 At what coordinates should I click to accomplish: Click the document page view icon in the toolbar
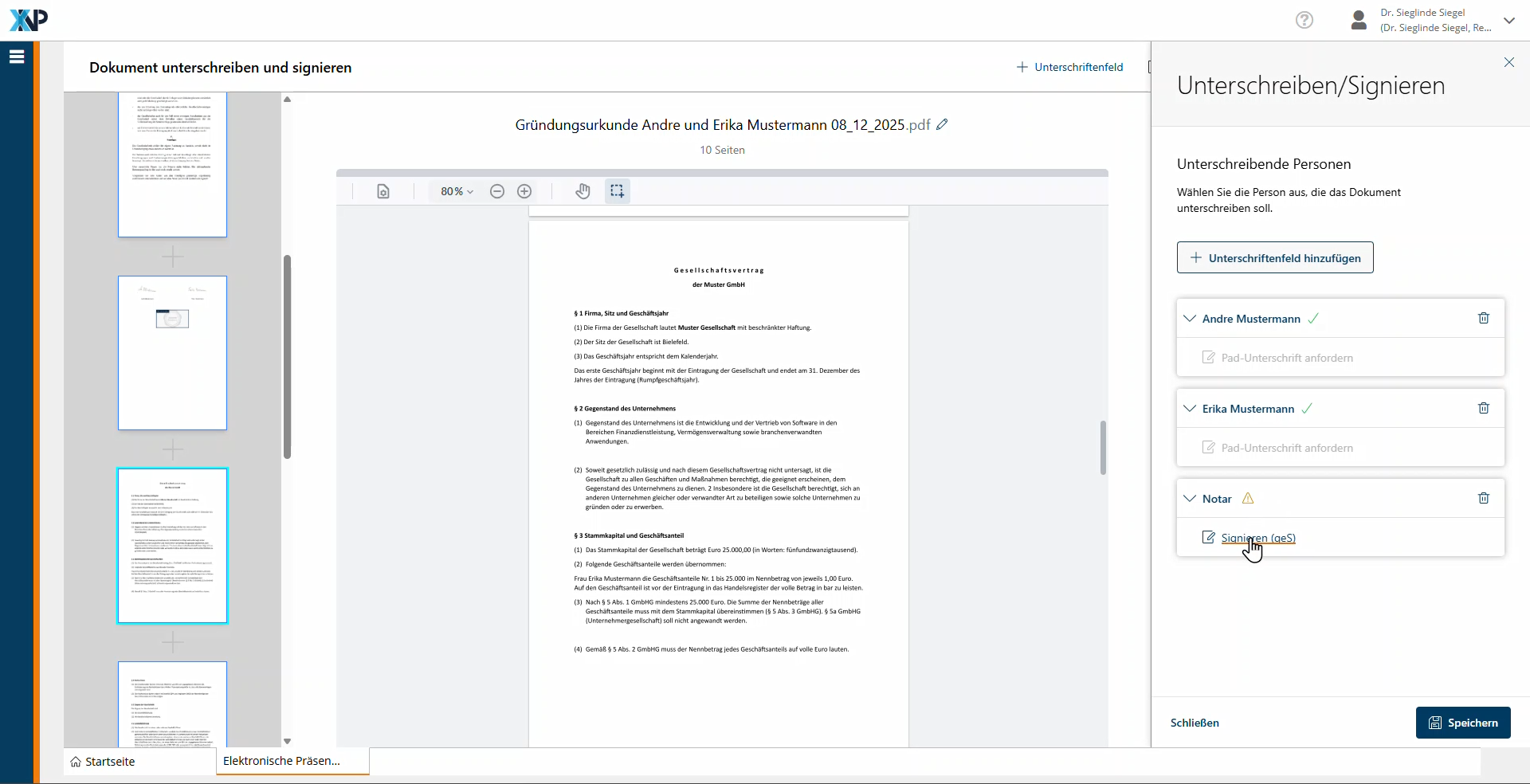tap(383, 191)
